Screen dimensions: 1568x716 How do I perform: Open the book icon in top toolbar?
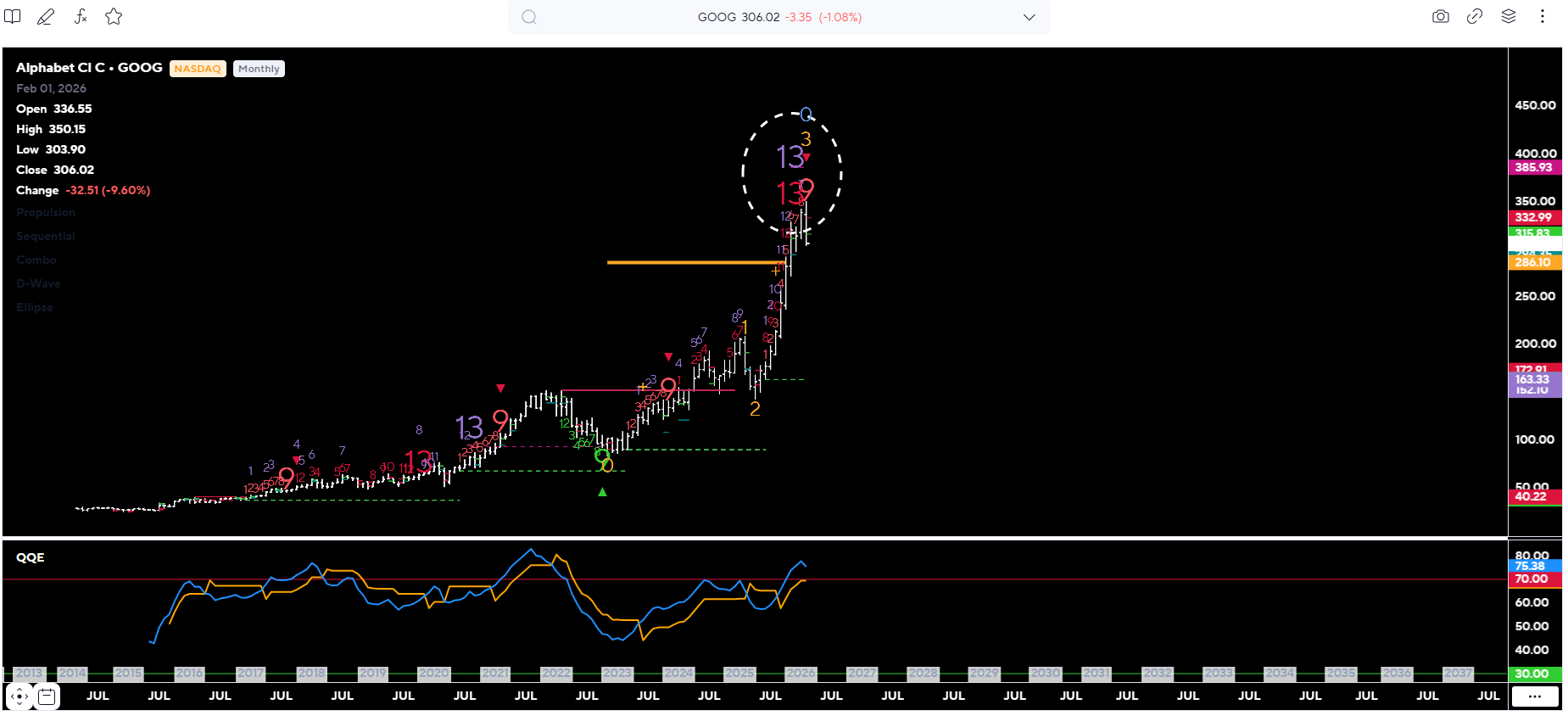13,17
